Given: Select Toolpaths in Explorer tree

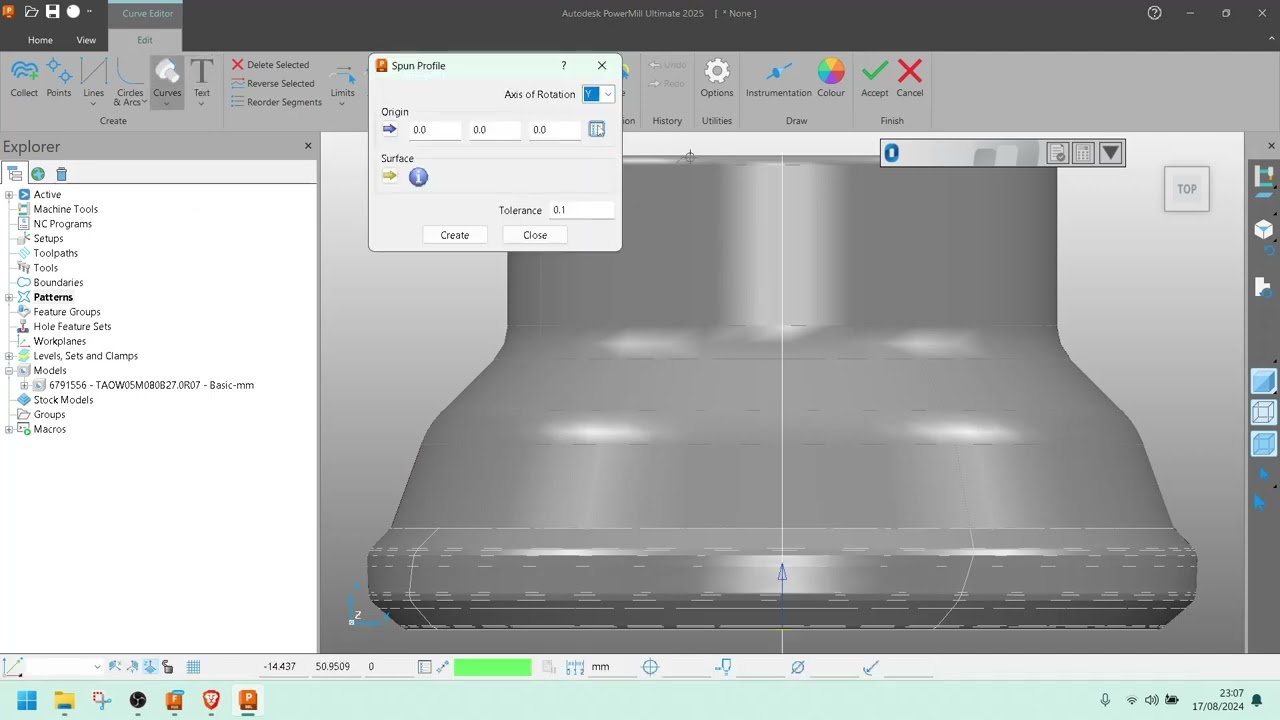Looking at the screenshot, I should pos(55,253).
